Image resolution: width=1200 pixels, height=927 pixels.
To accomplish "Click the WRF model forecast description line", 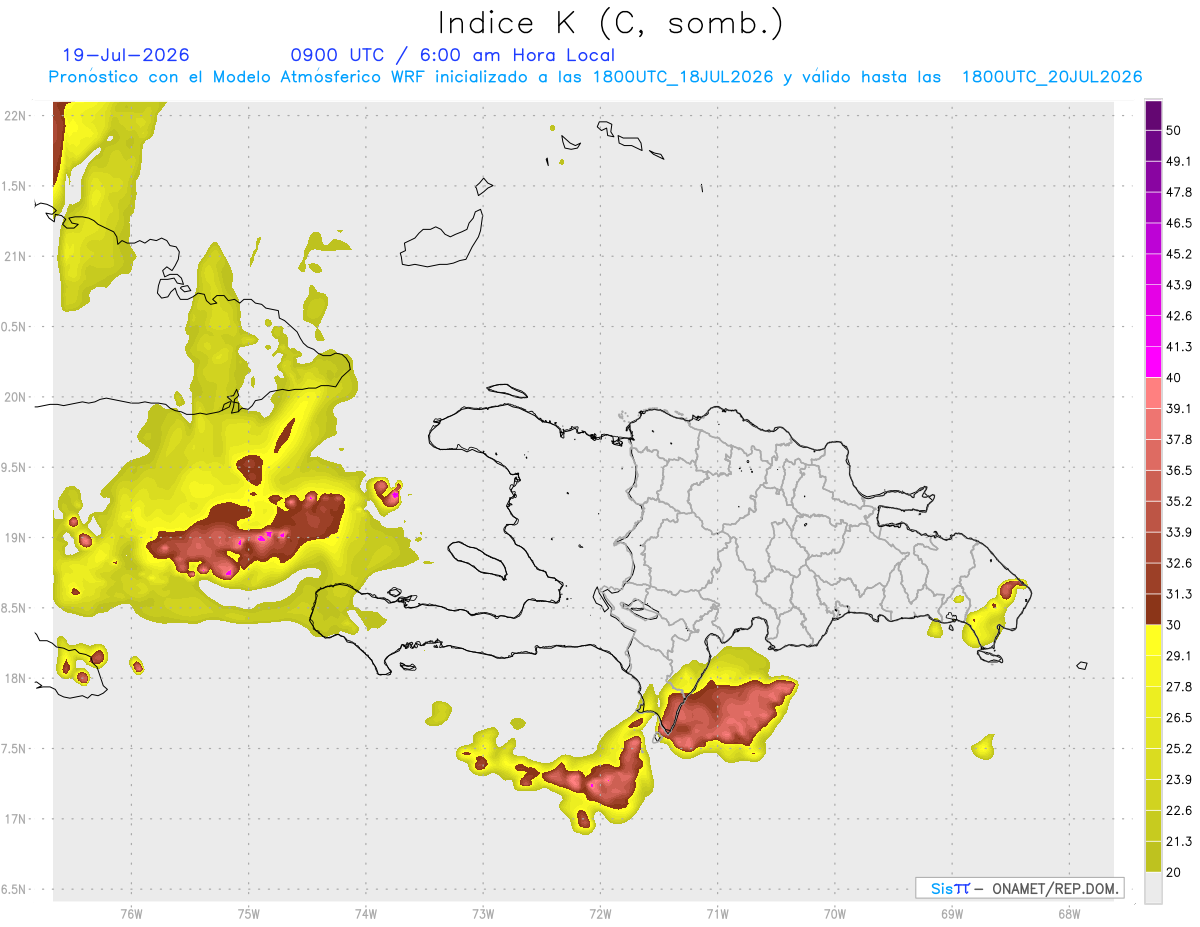I will point(596,77).
